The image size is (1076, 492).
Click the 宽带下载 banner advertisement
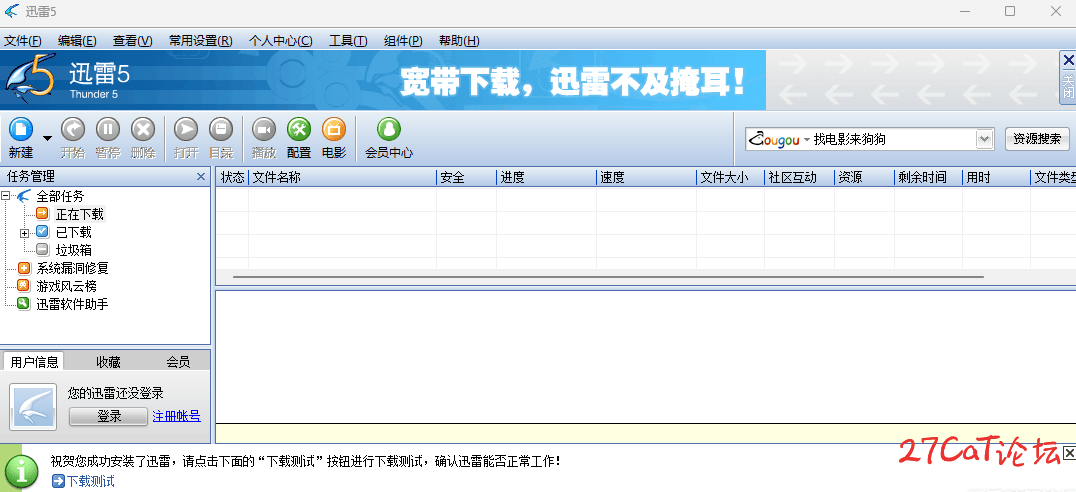click(x=573, y=81)
